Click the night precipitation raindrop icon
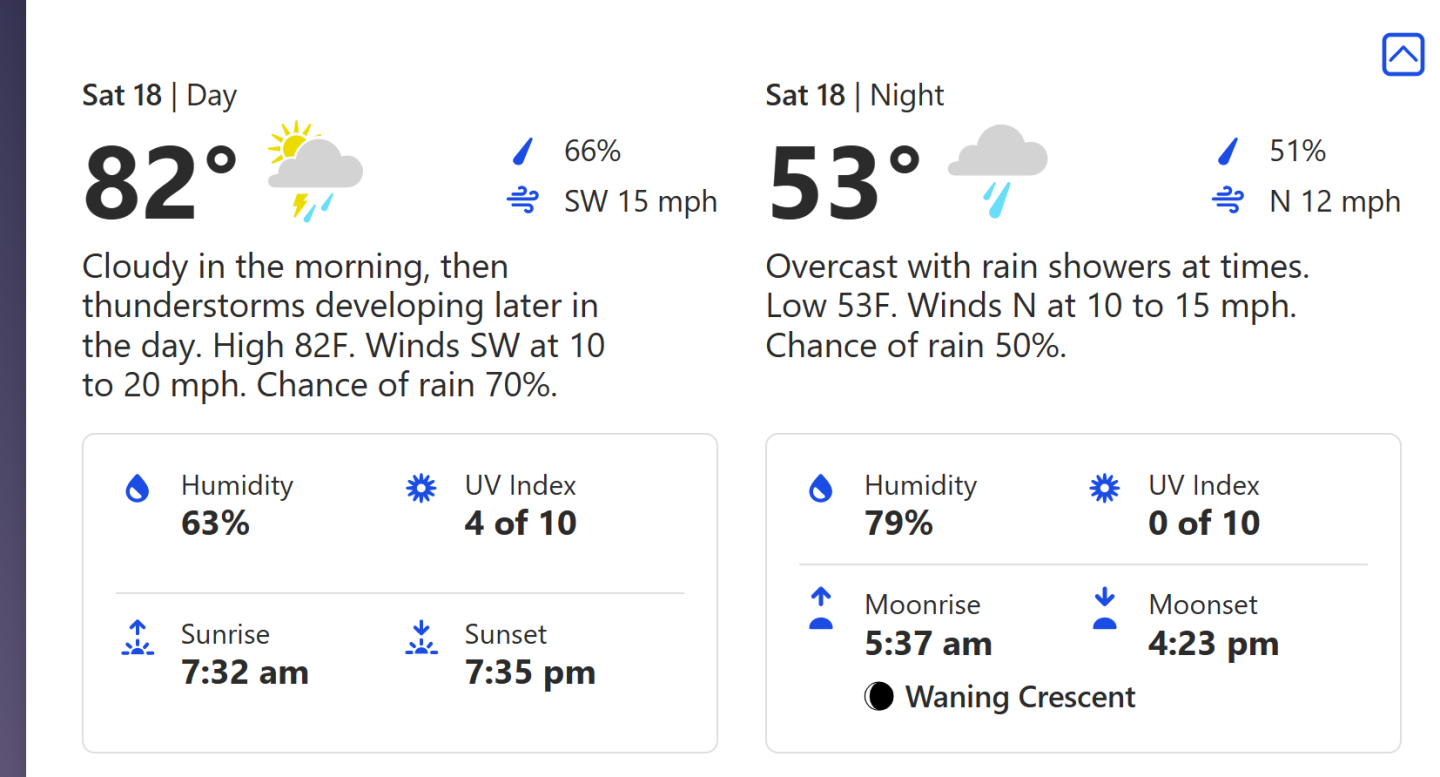1440x777 pixels. click(x=1228, y=151)
